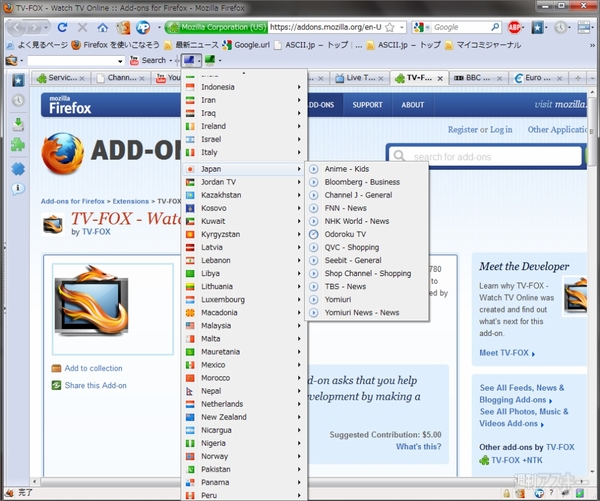The image size is (600, 501).
Task: Open the TV-FOX toolbar dropdown arrow
Action: pos(199,60)
